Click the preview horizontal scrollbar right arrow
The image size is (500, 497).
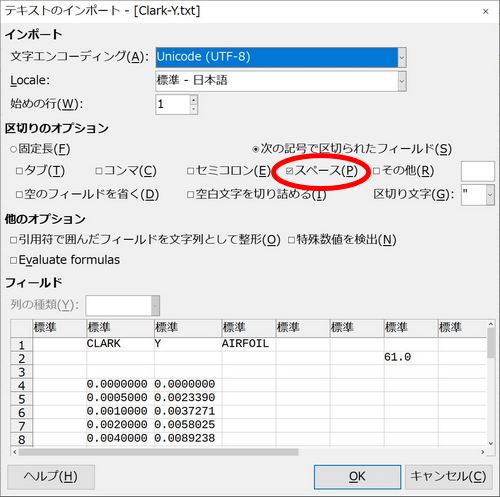(x=483, y=452)
